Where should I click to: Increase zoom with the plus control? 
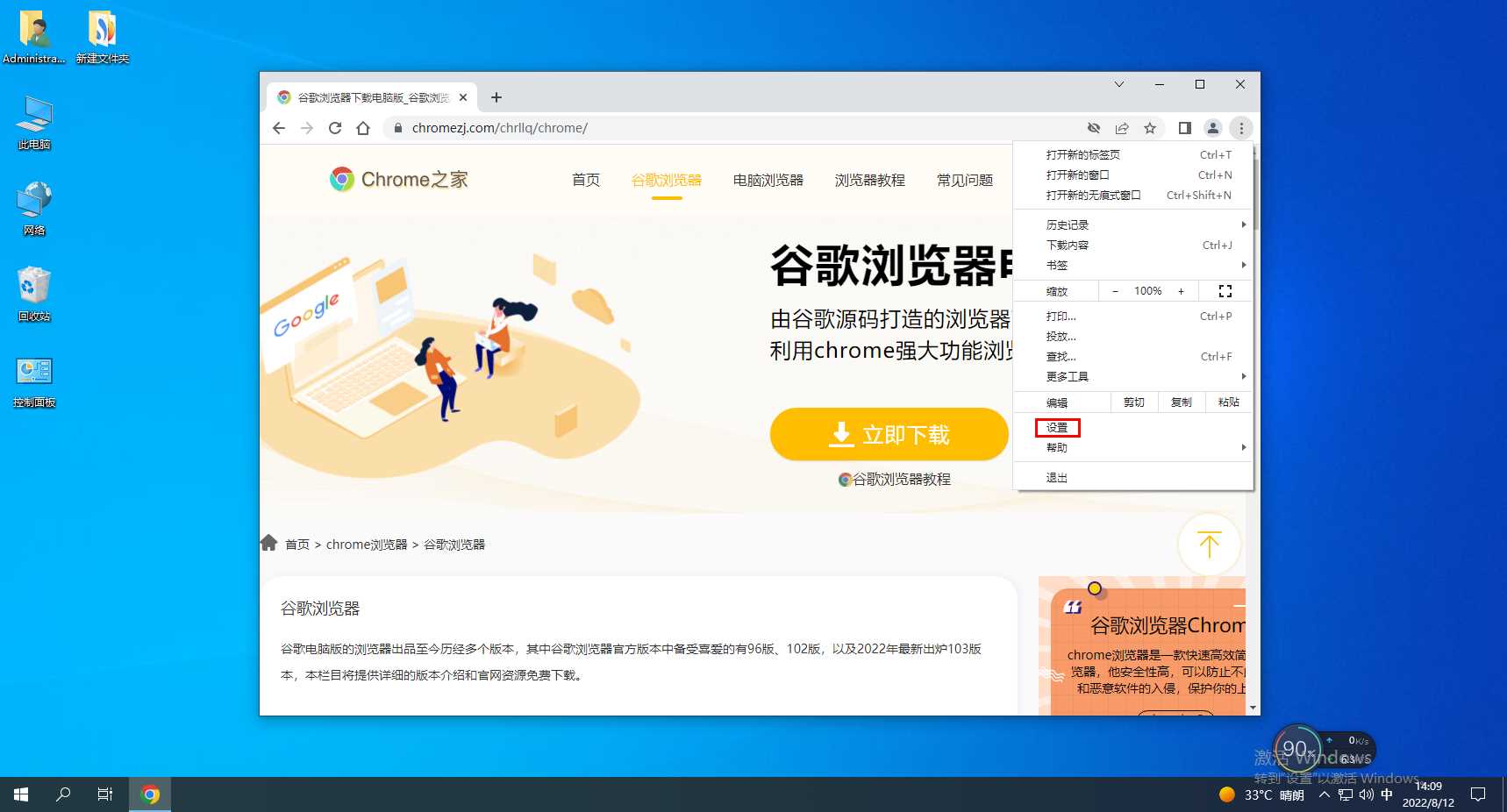click(x=1181, y=290)
